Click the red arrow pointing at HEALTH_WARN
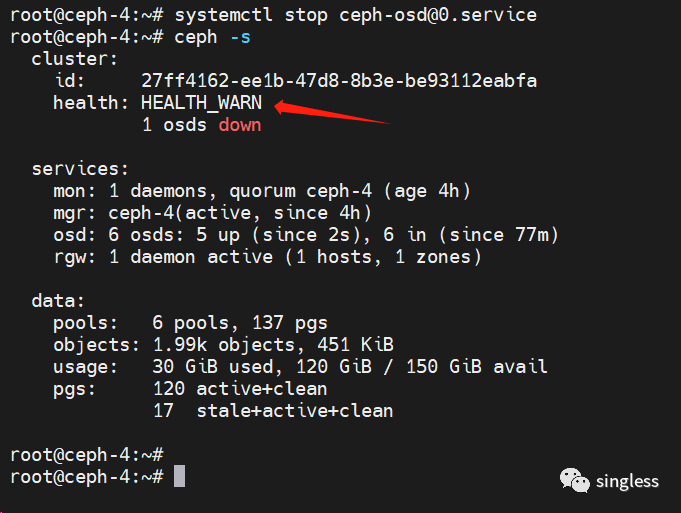681x513 pixels. pyautogui.click(x=330, y=111)
